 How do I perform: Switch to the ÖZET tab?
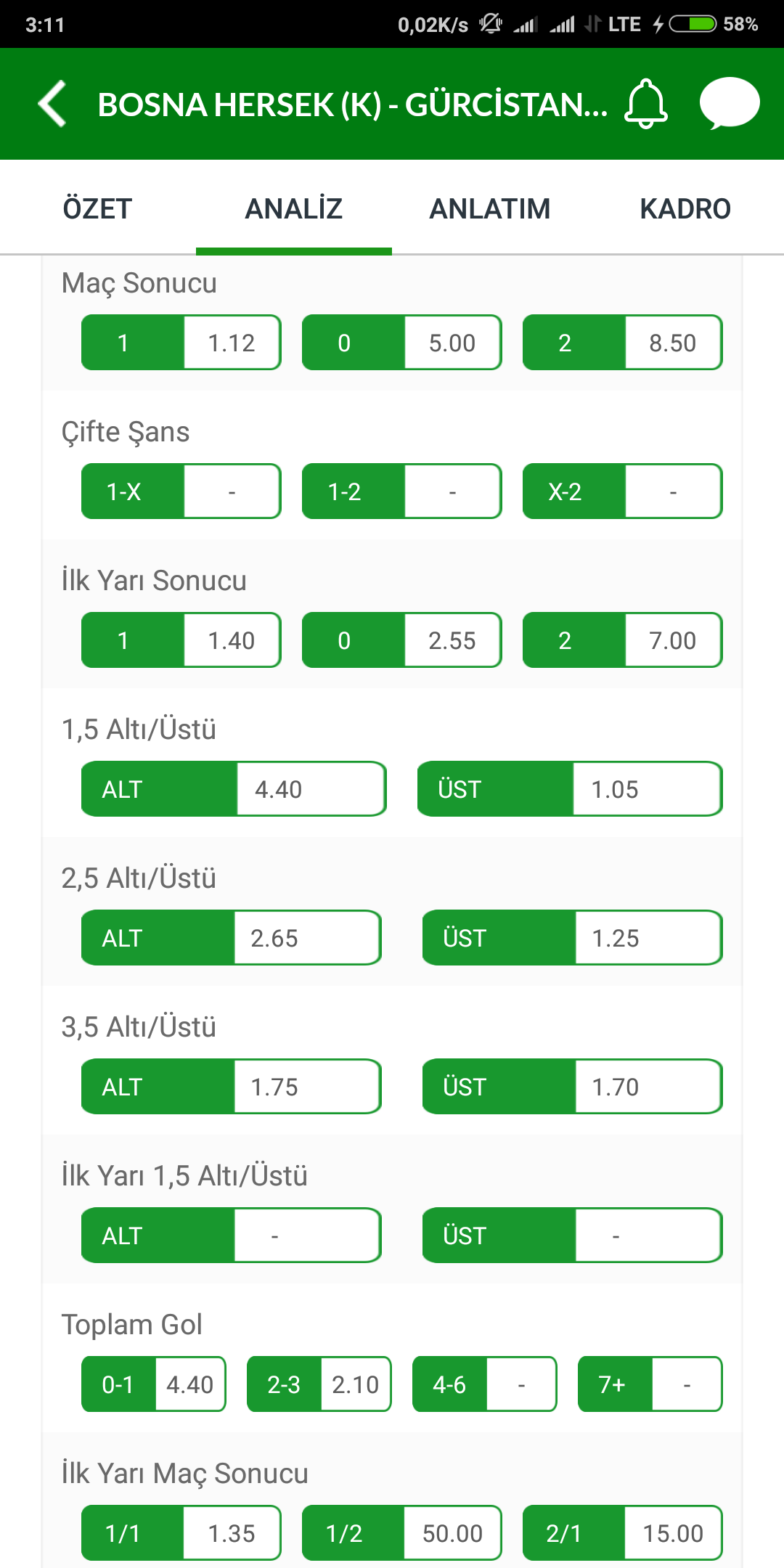[97, 208]
